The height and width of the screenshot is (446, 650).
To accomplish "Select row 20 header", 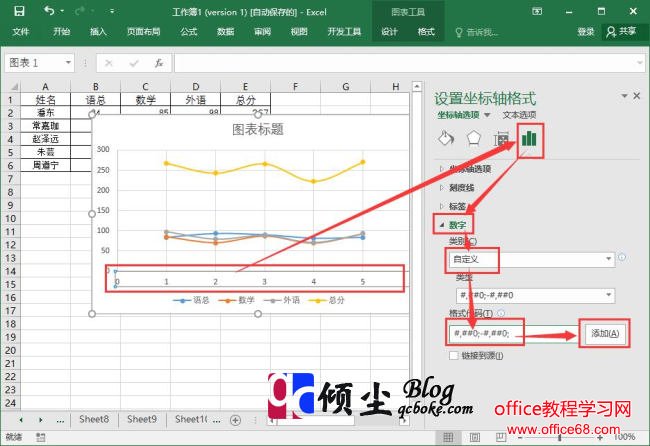I will pyautogui.click(x=10, y=350).
